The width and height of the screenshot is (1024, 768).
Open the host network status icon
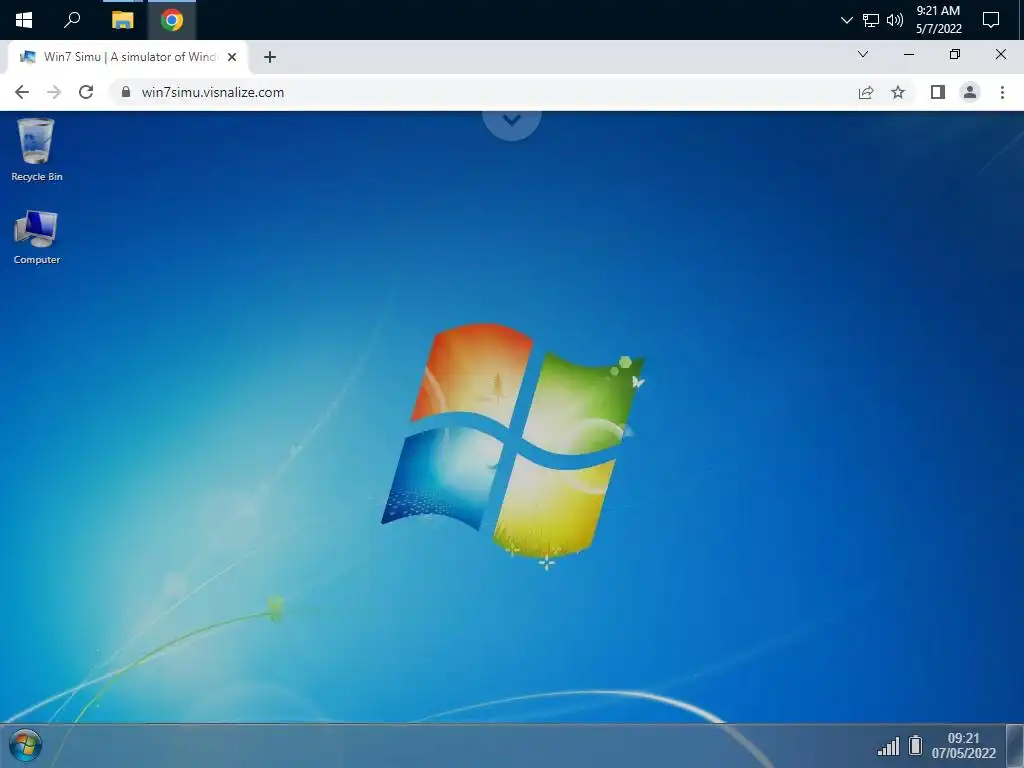pos(871,20)
